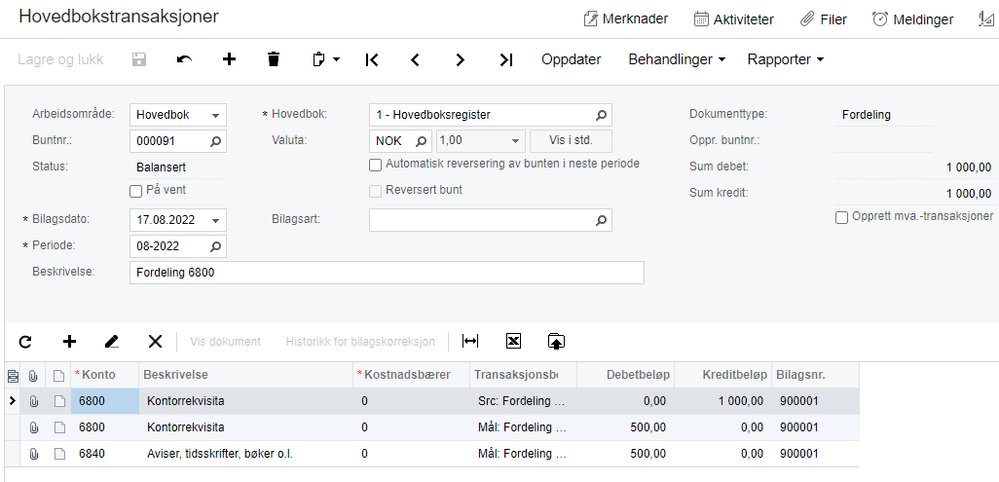Viewport: 999px width, 482px height.
Task: Enable automatic reversal next period checkbox
Action: (x=375, y=165)
